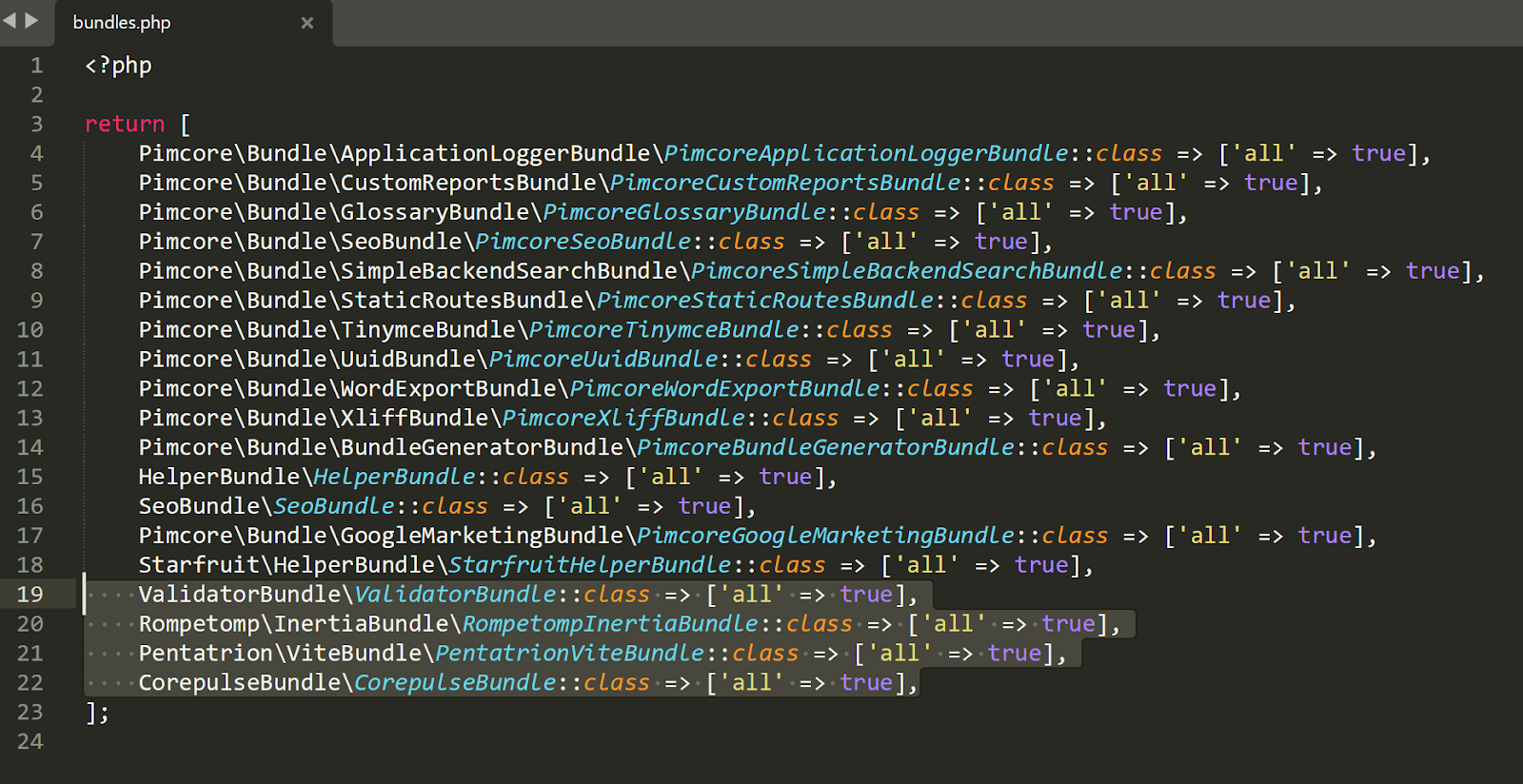Click the 'class' keyword on line 7
The image size is (1523, 784).
tap(752, 243)
